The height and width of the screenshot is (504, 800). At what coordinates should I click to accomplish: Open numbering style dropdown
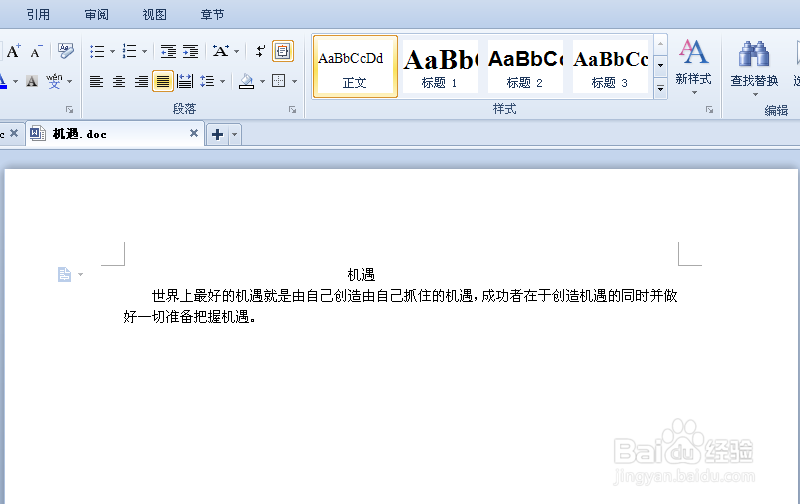(144, 52)
